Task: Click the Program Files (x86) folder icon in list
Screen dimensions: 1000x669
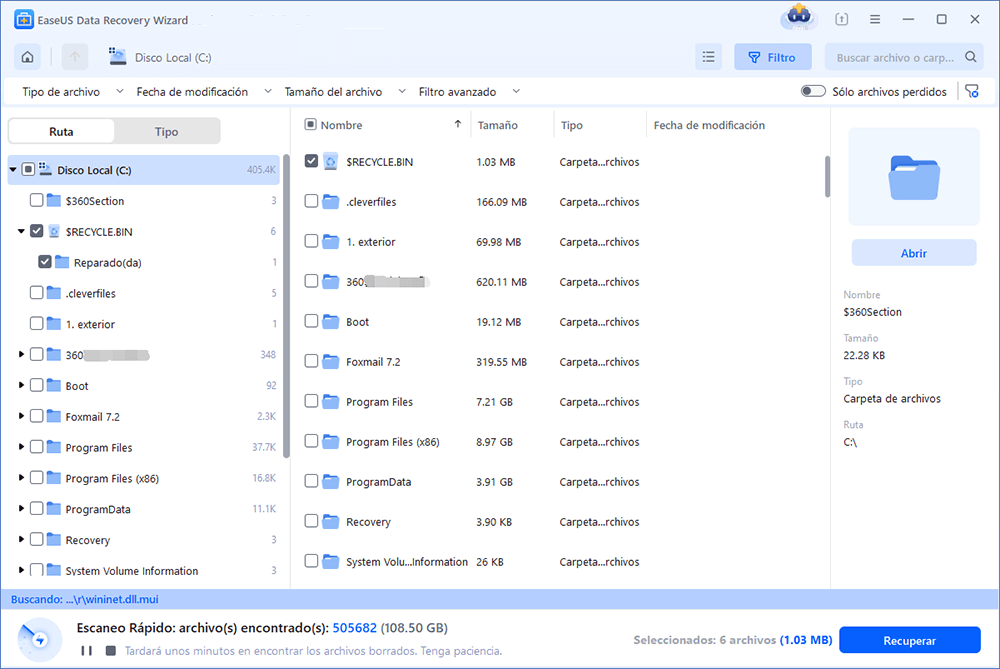Action: [330, 442]
